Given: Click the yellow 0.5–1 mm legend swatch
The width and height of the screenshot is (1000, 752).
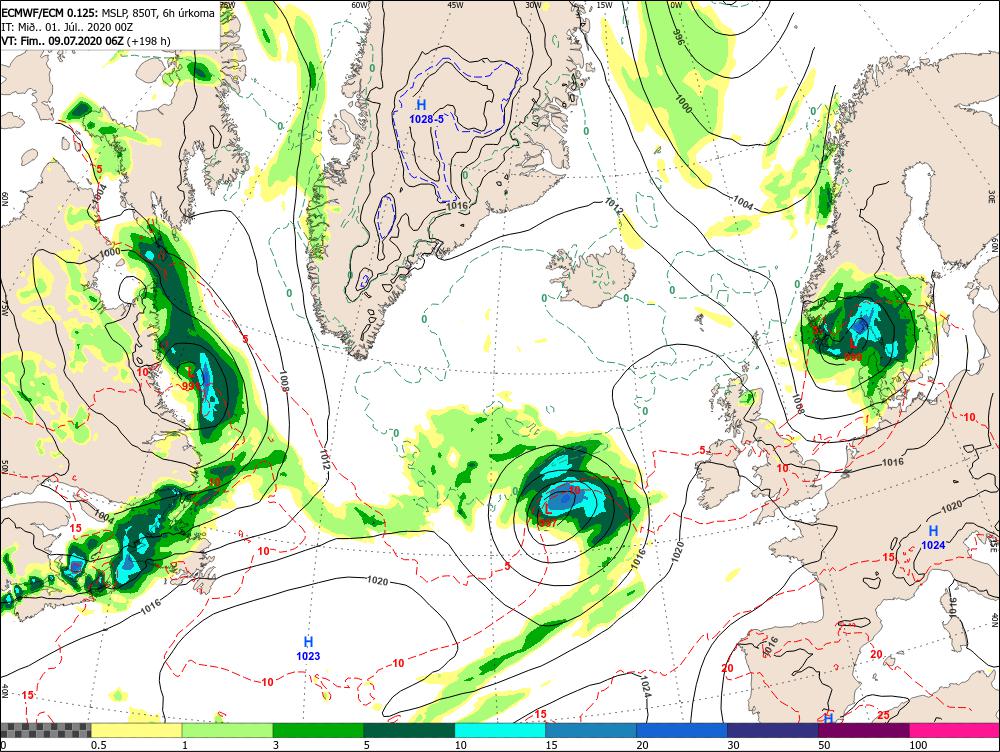Looking at the screenshot, I should (136, 730).
